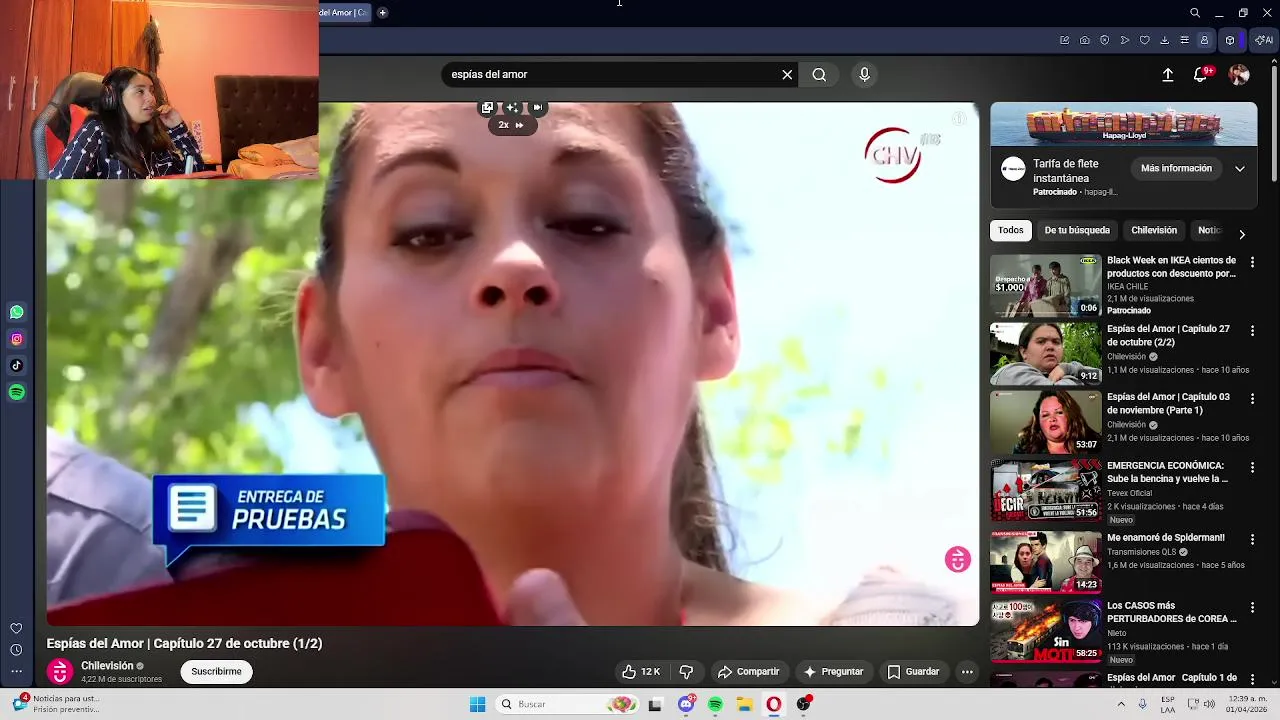The width and height of the screenshot is (1280, 720).
Task: Open options for Capítulo 27 (2/2) video
Action: pyautogui.click(x=1252, y=330)
